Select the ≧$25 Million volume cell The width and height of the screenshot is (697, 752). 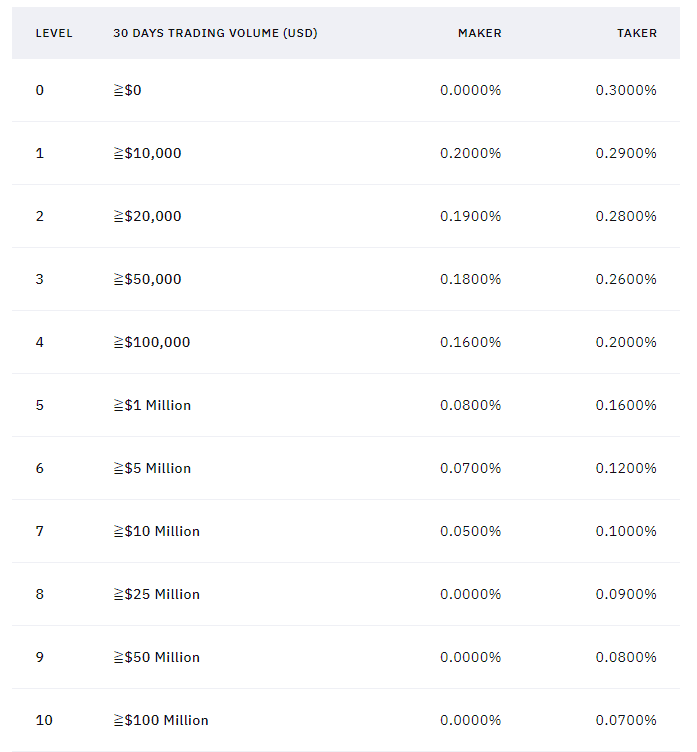pos(156,594)
